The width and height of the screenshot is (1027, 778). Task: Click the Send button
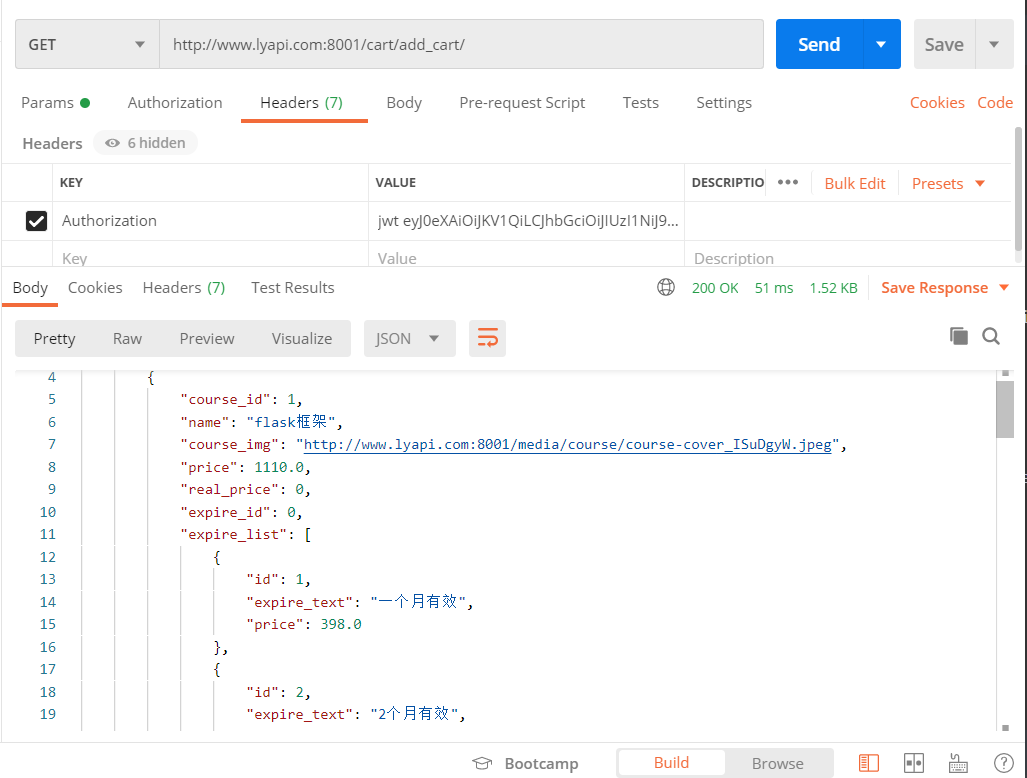(x=819, y=45)
